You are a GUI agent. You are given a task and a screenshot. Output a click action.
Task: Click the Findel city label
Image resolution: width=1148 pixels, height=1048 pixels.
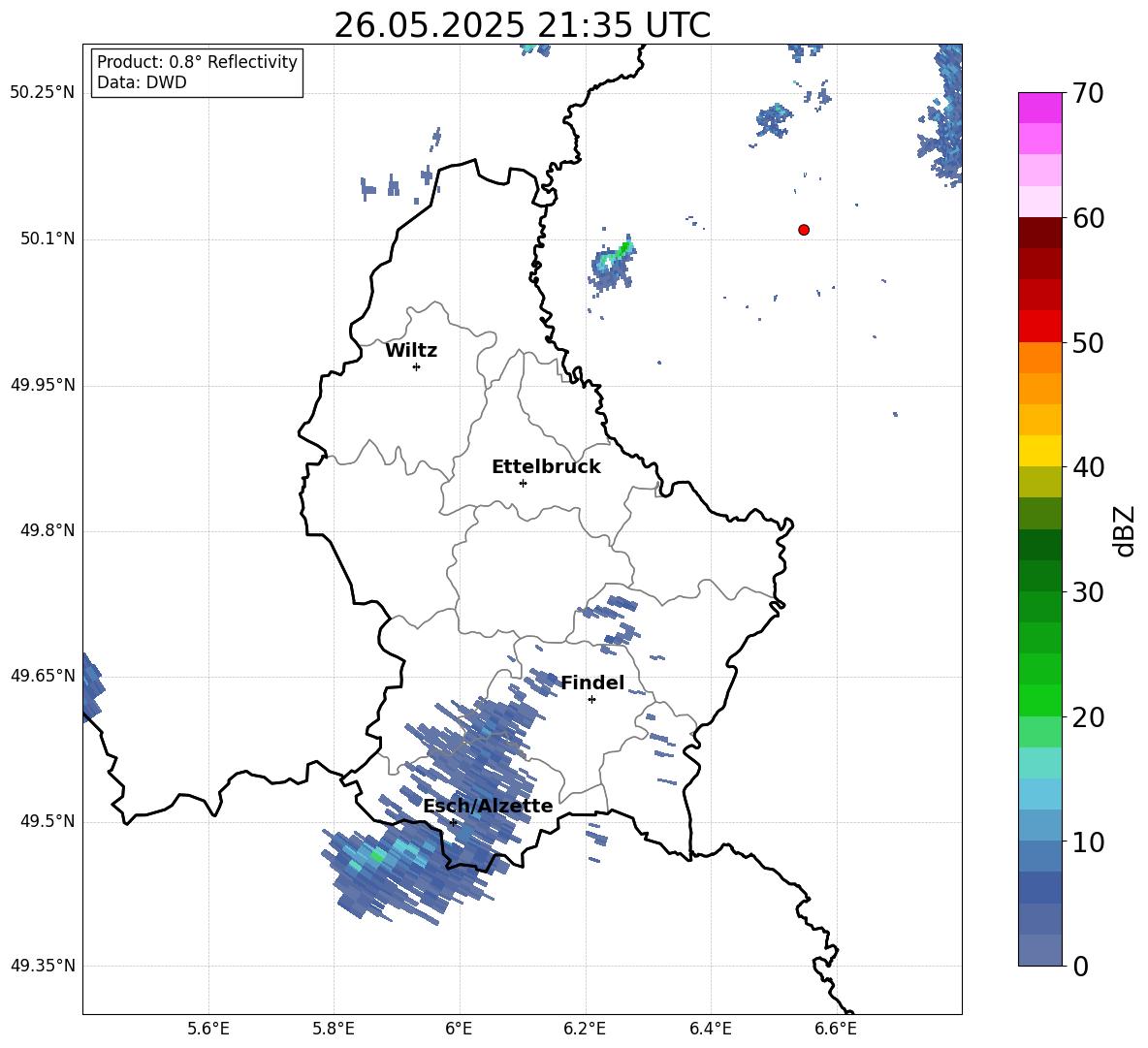(592, 683)
